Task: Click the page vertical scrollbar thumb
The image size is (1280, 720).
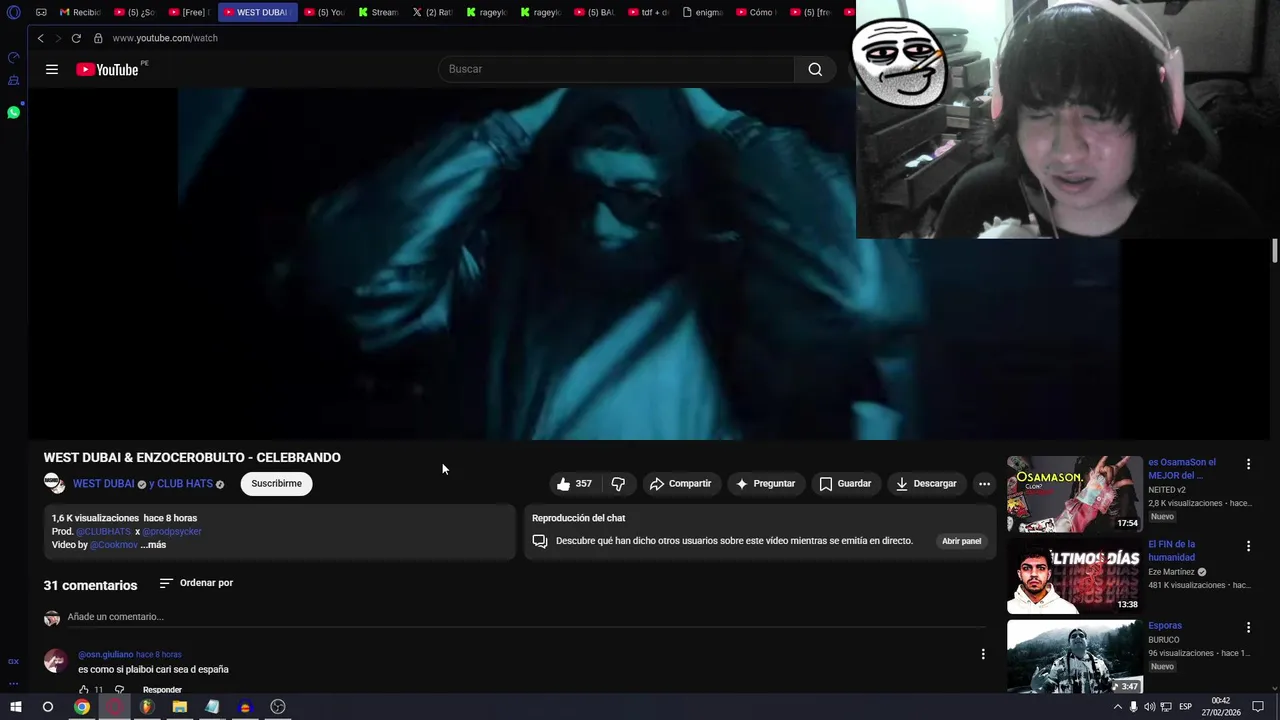Action: (x=1275, y=251)
